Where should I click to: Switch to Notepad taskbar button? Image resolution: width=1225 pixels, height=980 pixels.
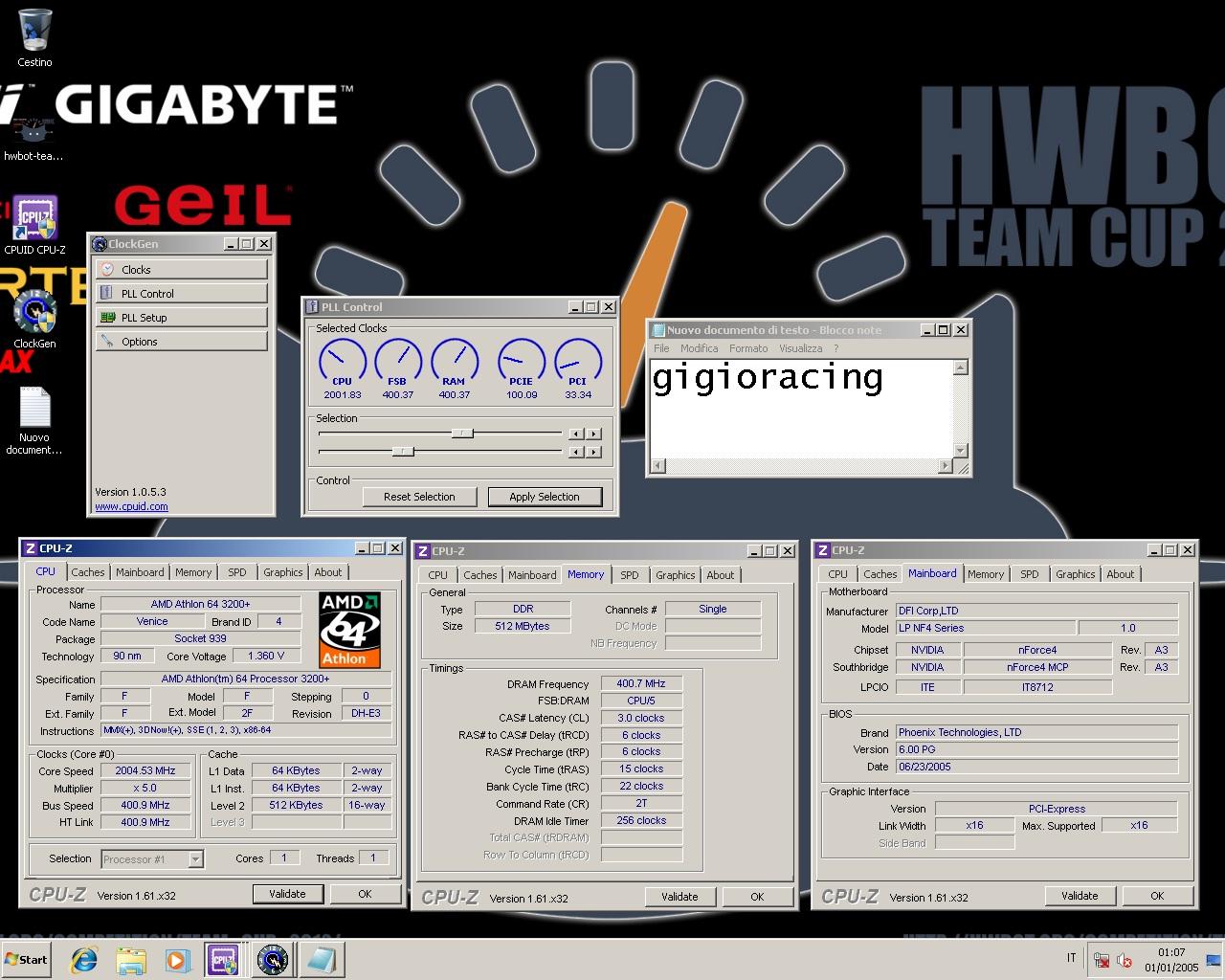point(321,960)
